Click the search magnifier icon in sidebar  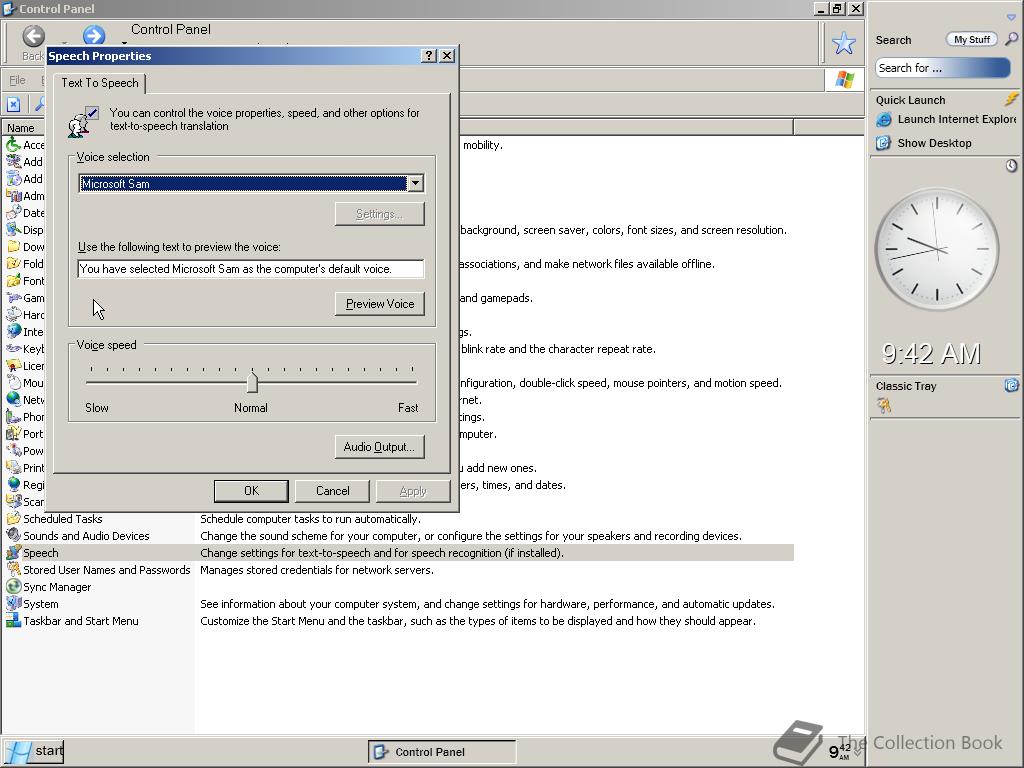[x=1011, y=39]
